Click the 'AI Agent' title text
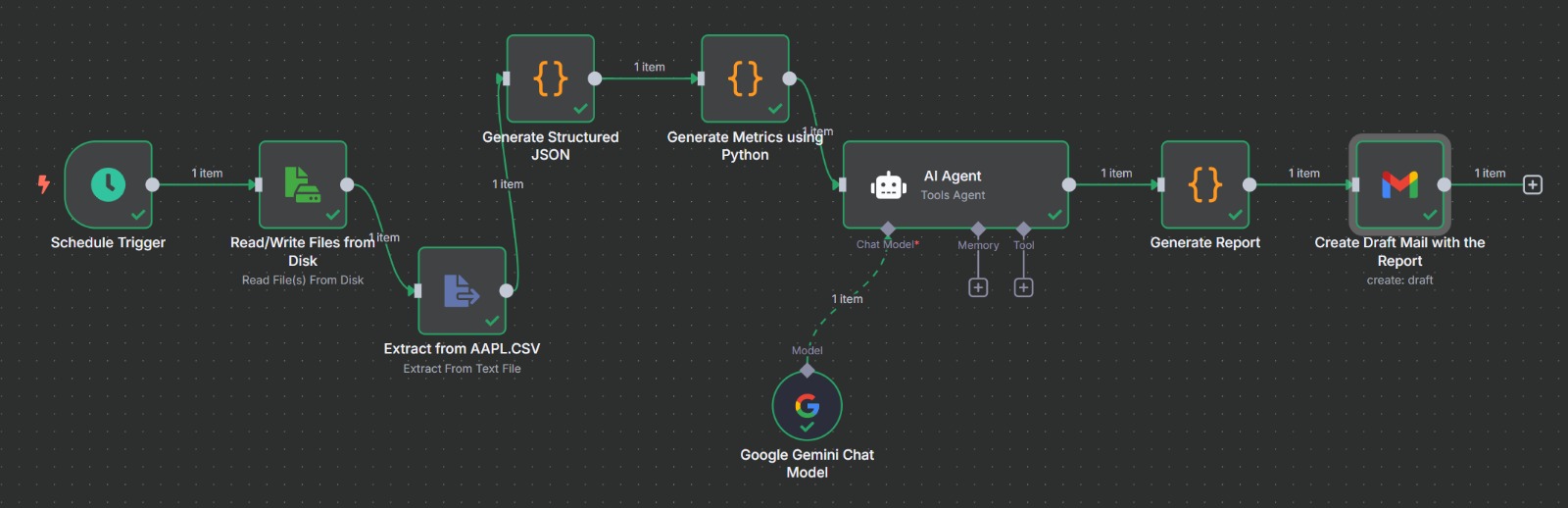Image resolution: width=1568 pixels, height=508 pixels. [x=953, y=176]
